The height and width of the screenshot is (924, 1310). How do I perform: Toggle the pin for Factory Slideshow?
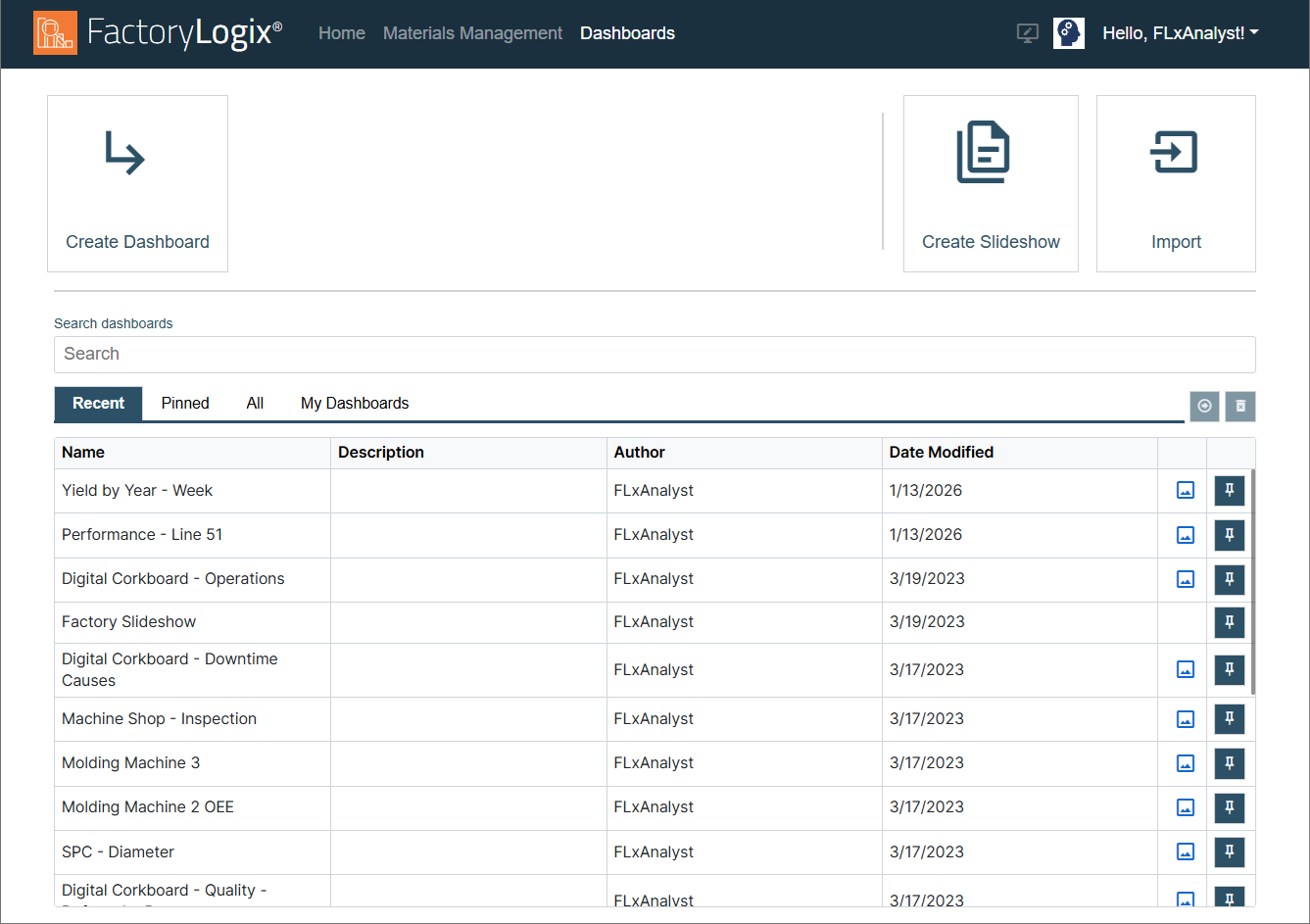tap(1229, 622)
